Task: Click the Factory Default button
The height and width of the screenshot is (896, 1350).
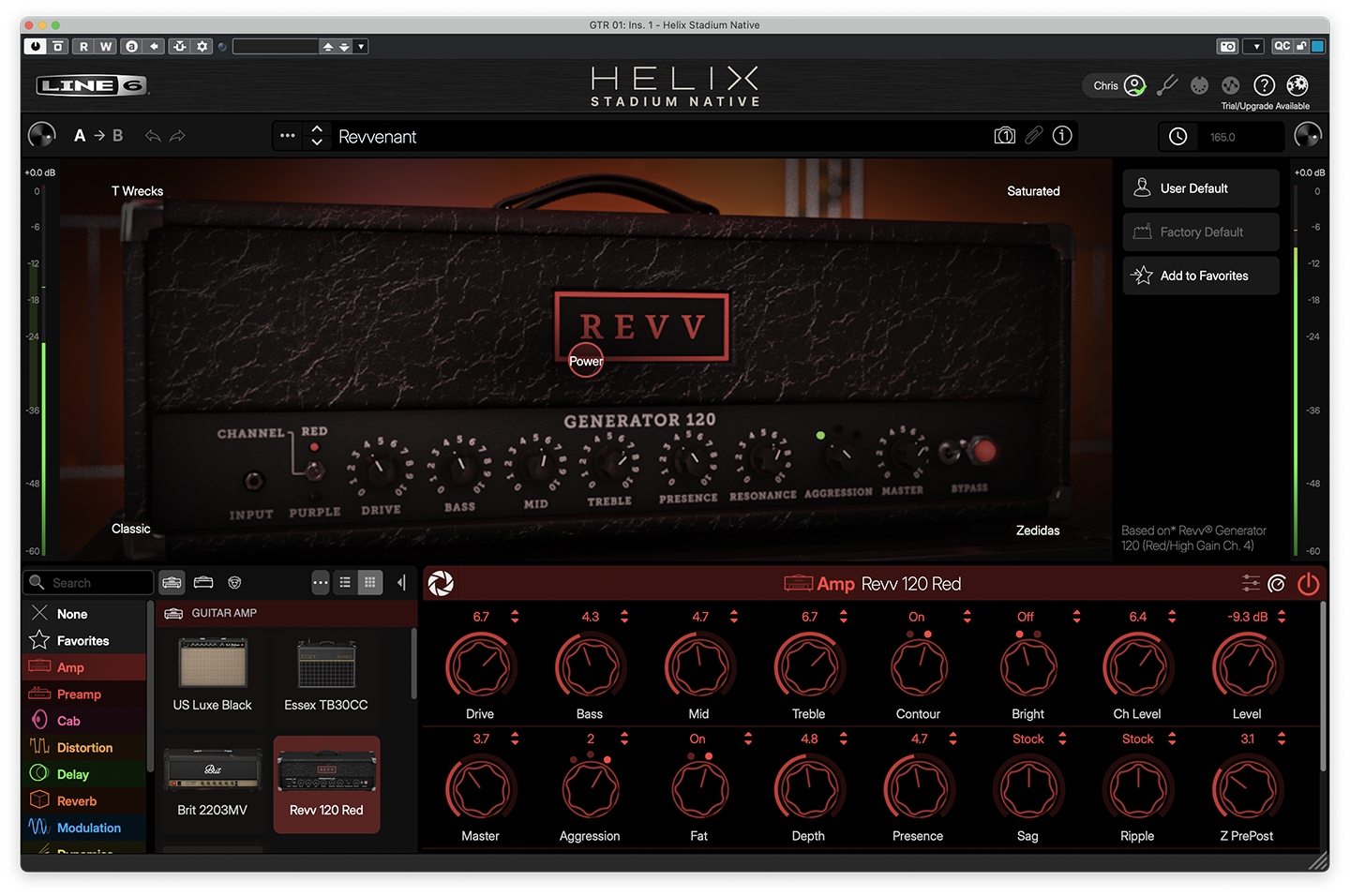Action: [1201, 232]
